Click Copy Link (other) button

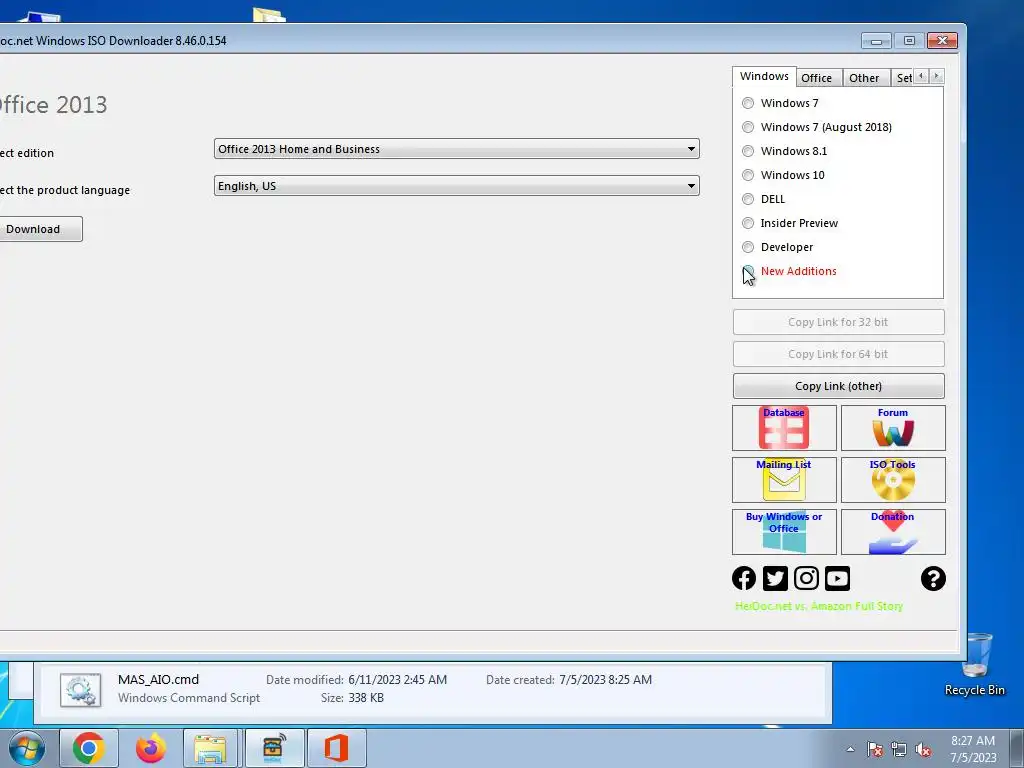[839, 386]
